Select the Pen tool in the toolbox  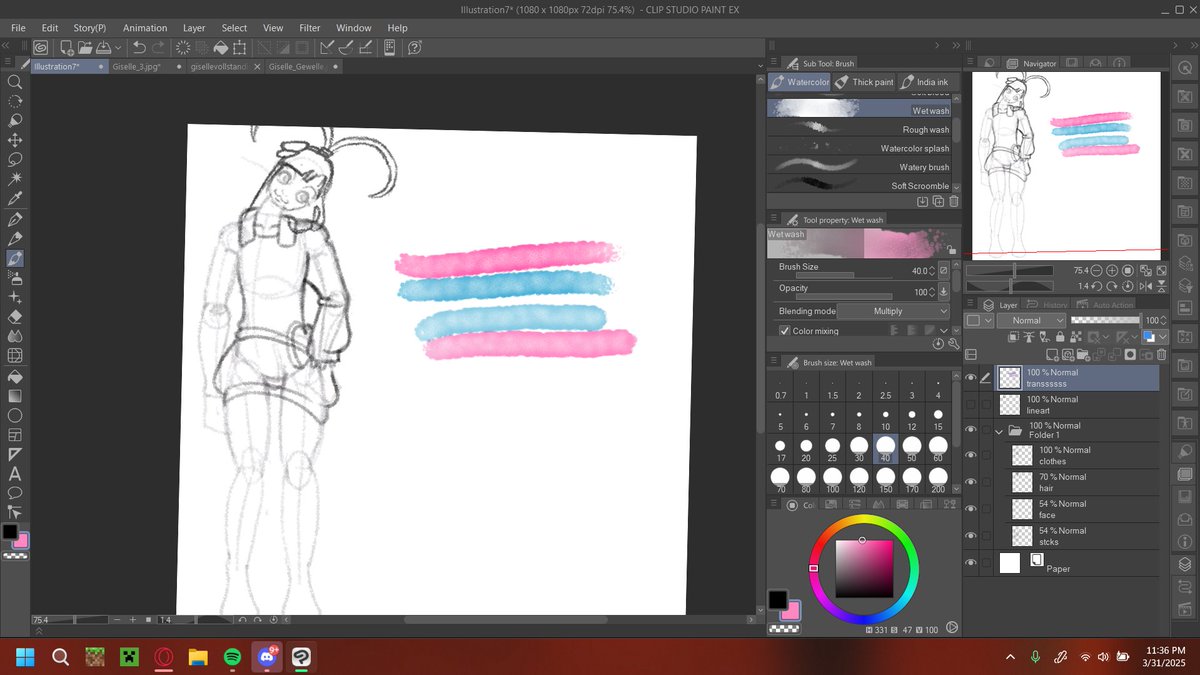point(15,219)
